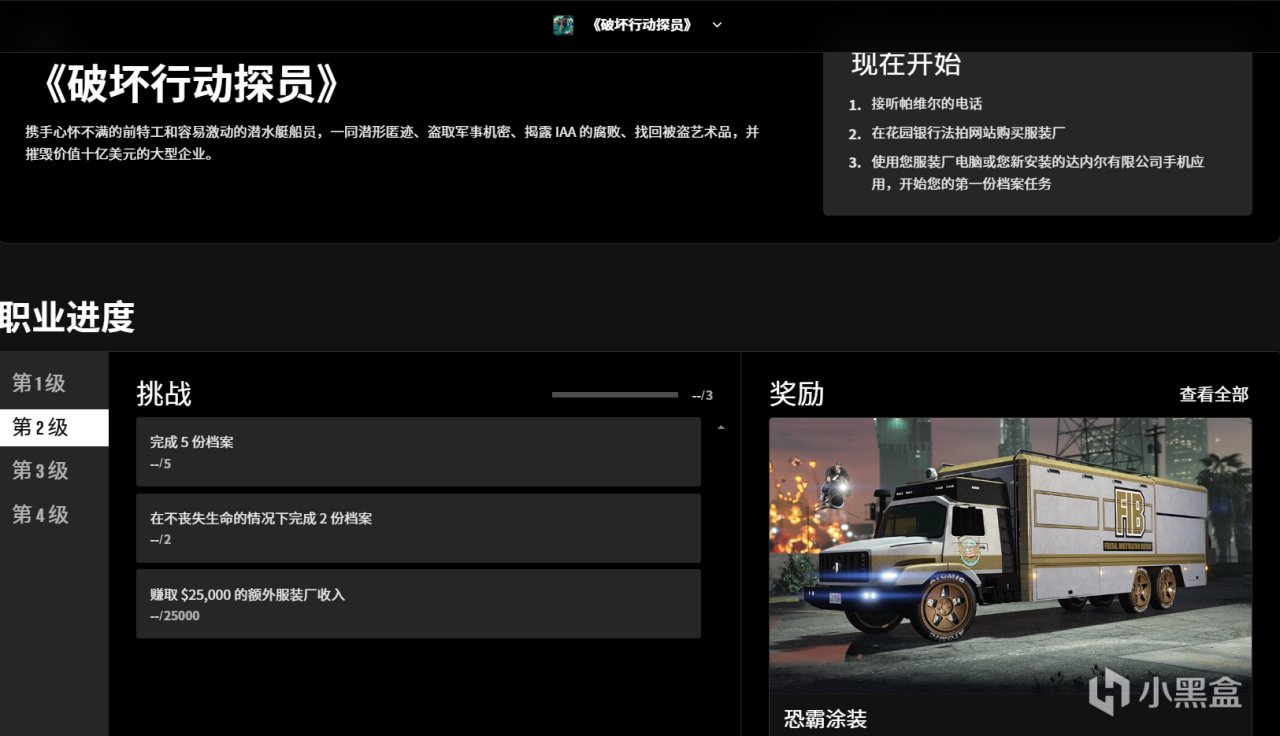Select the 第4级 level tab
1280x736 pixels.
pos(40,515)
